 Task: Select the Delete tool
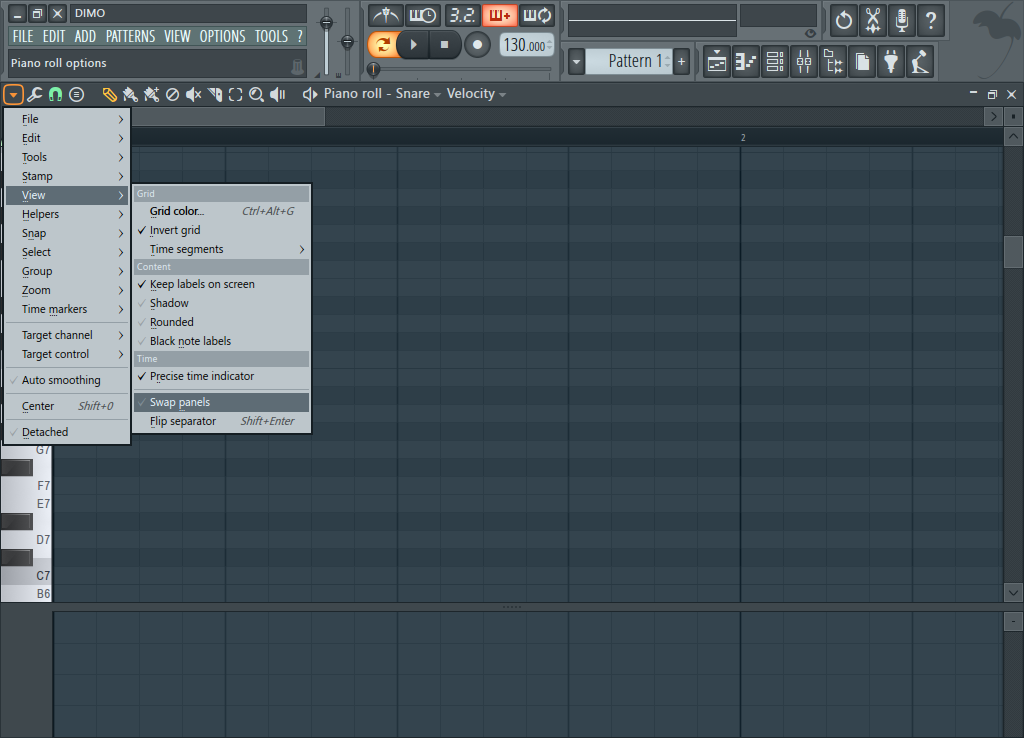click(x=172, y=95)
